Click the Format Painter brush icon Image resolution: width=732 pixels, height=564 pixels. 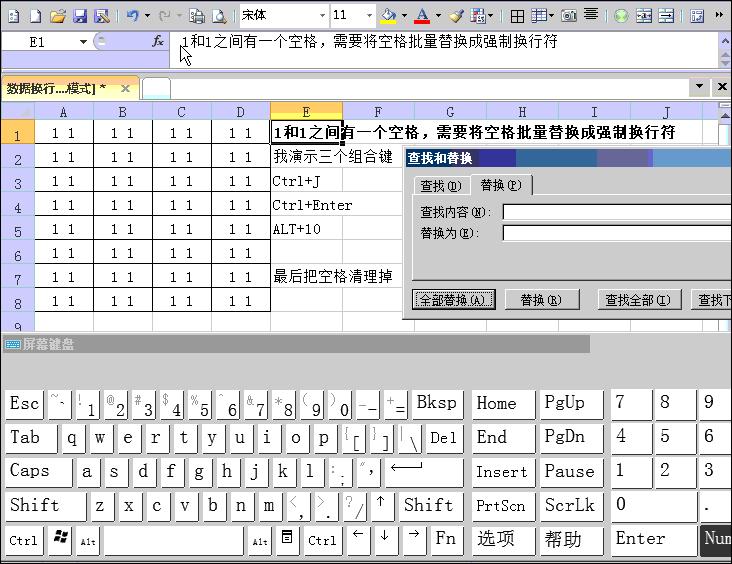[x=456, y=16]
